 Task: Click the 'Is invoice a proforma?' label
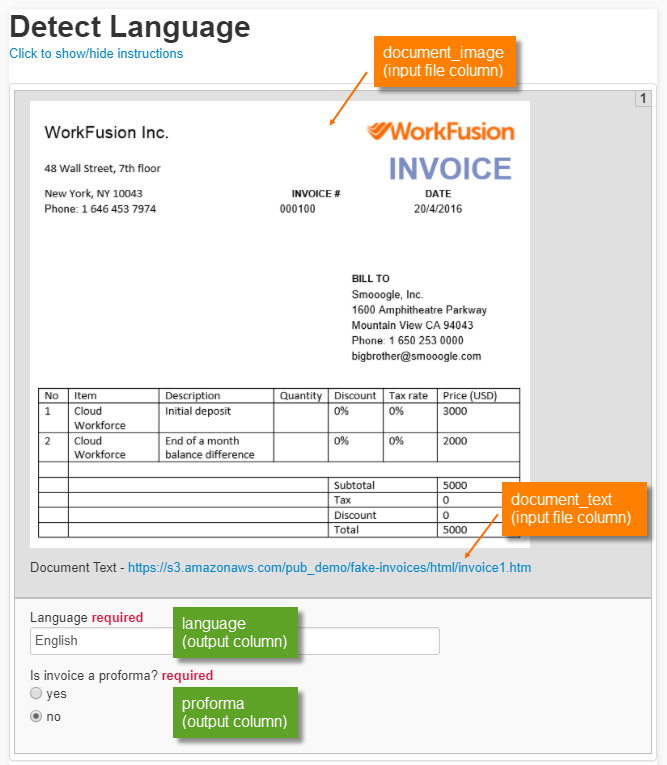click(x=94, y=676)
